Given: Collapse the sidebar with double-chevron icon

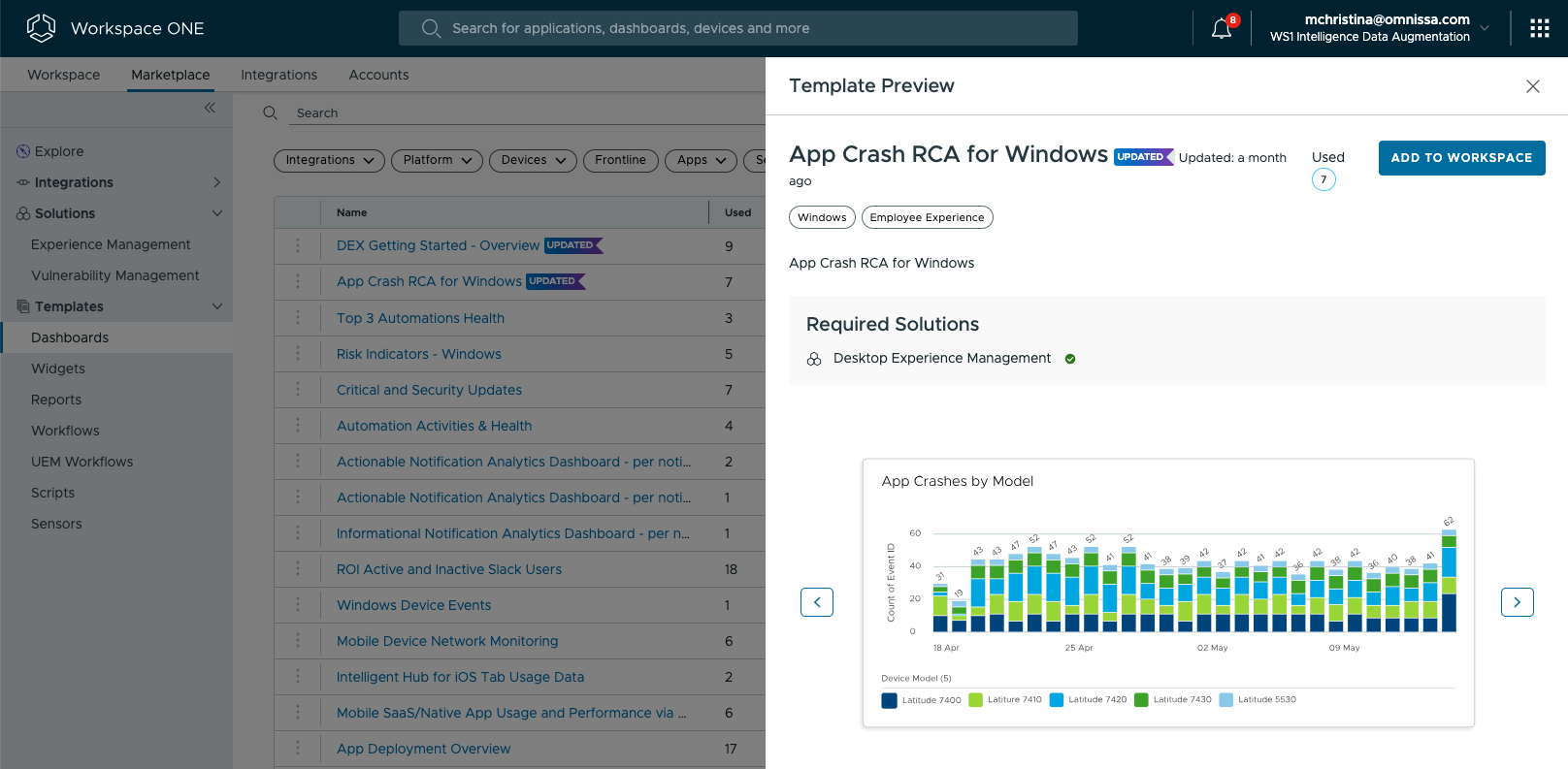Looking at the screenshot, I should [x=210, y=108].
